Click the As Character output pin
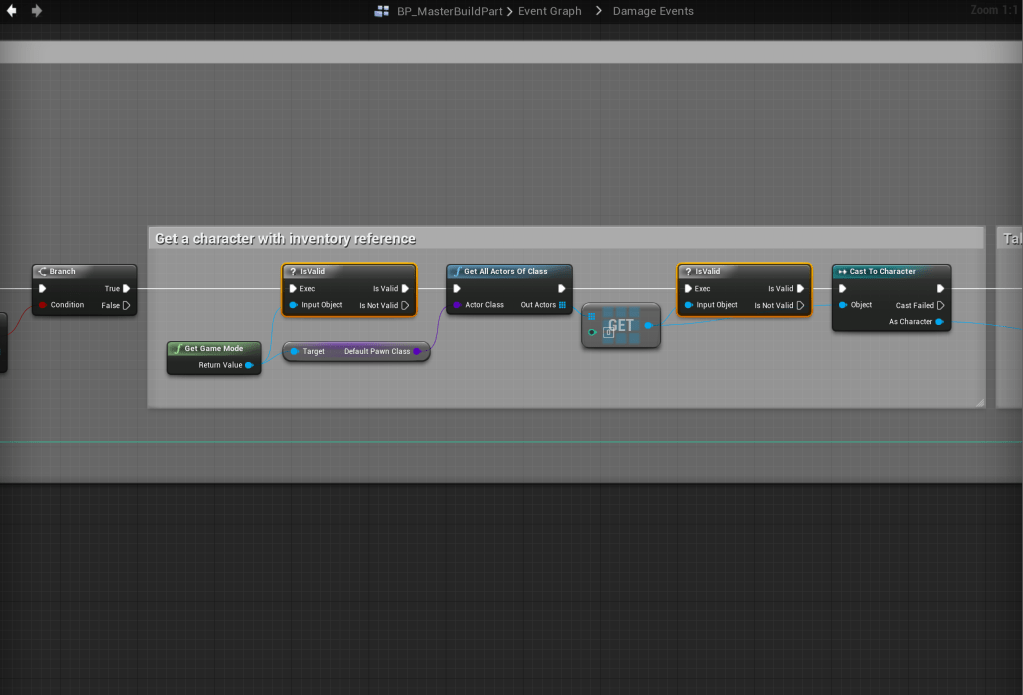The image size is (1023, 695). 939,322
